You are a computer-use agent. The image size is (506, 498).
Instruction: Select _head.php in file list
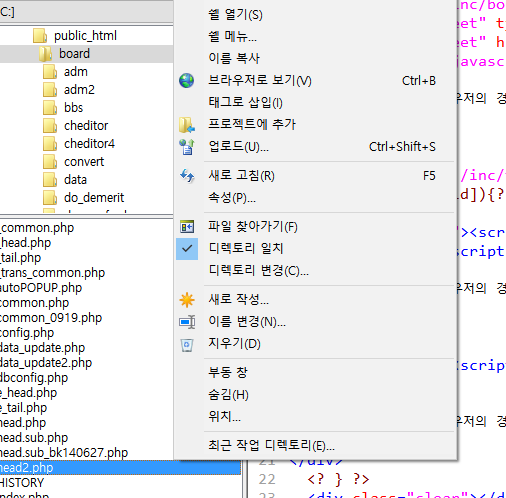tap(25, 243)
